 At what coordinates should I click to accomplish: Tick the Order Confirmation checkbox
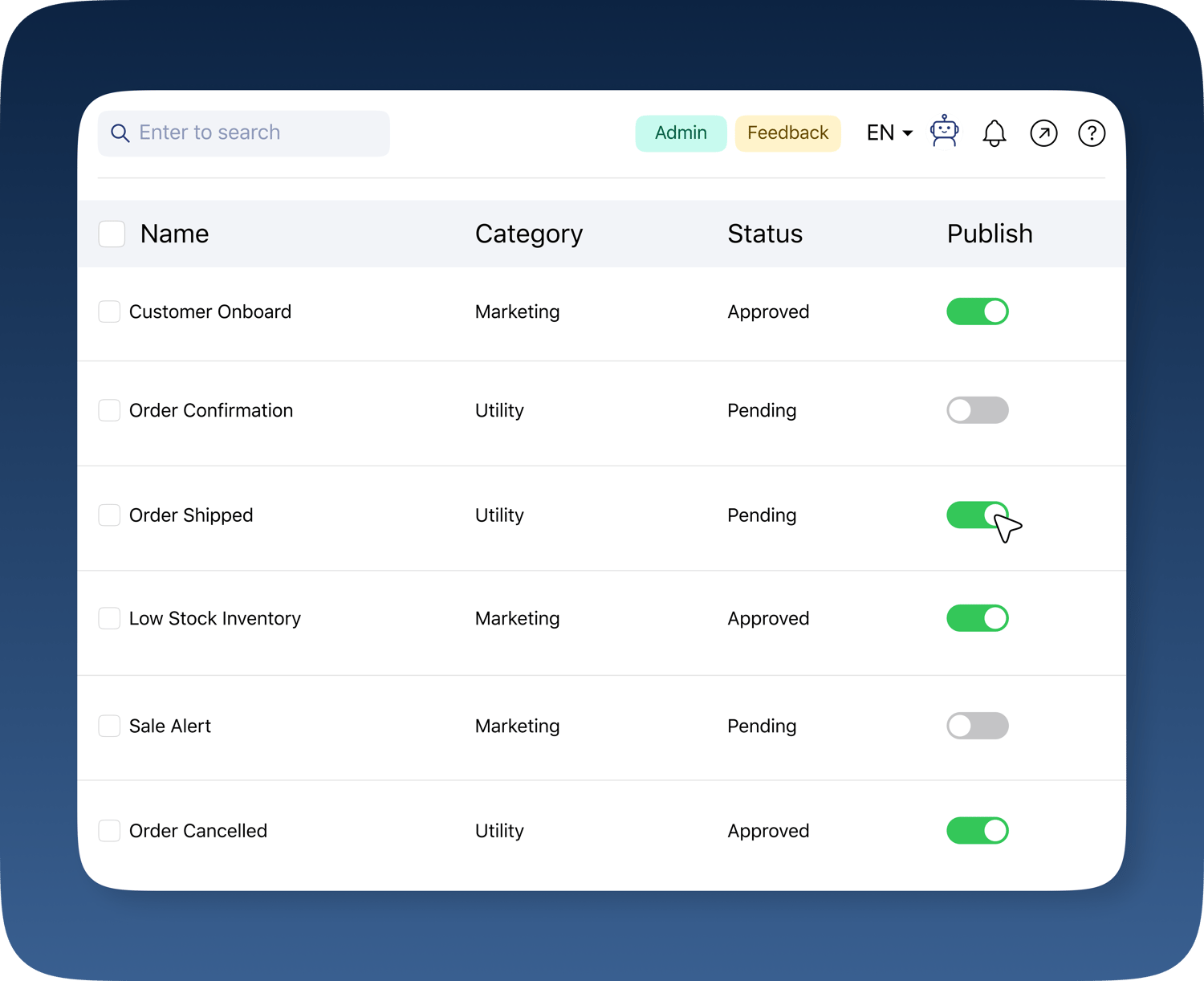pos(109,410)
